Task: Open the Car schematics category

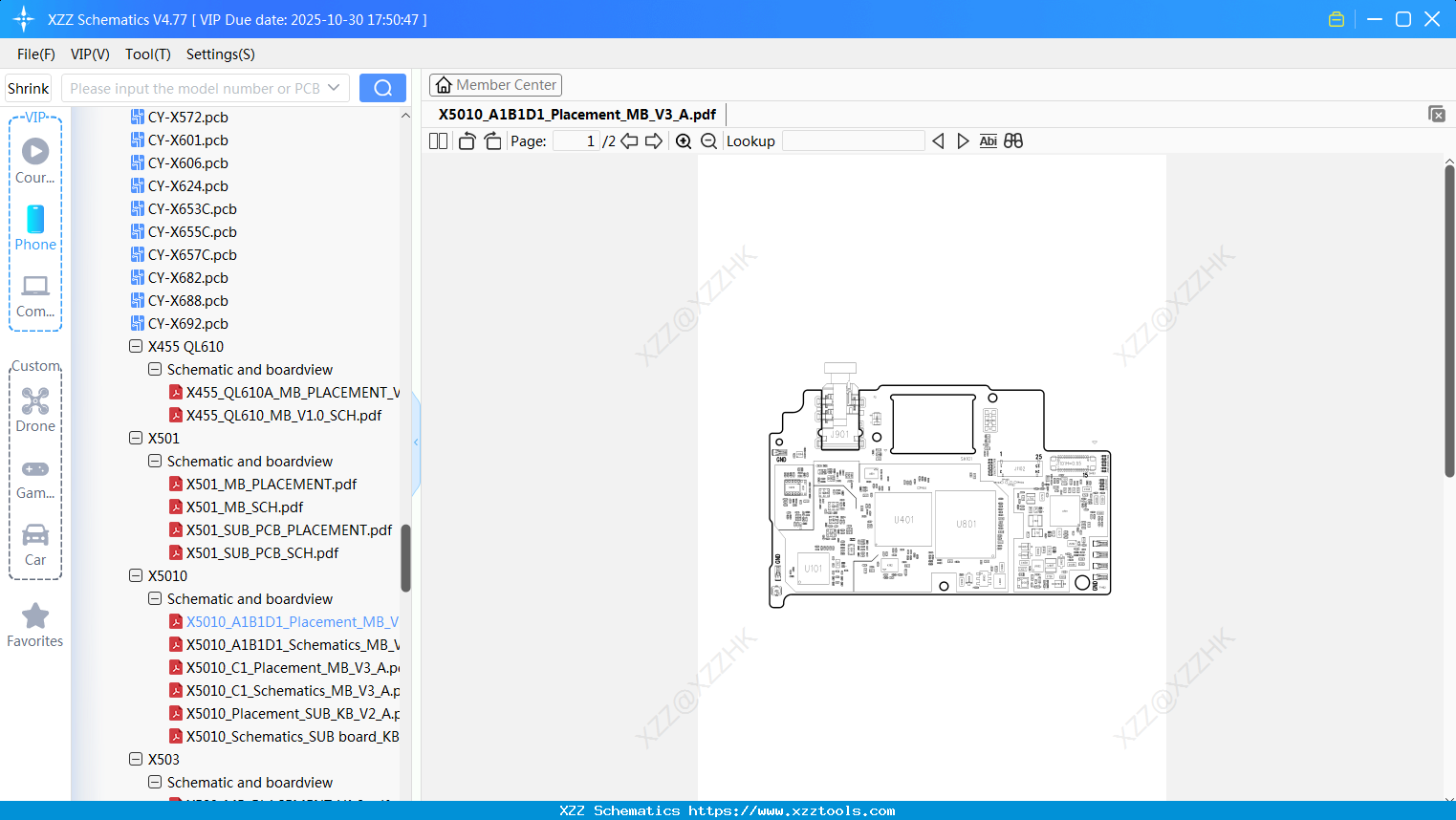Action: coord(35,545)
